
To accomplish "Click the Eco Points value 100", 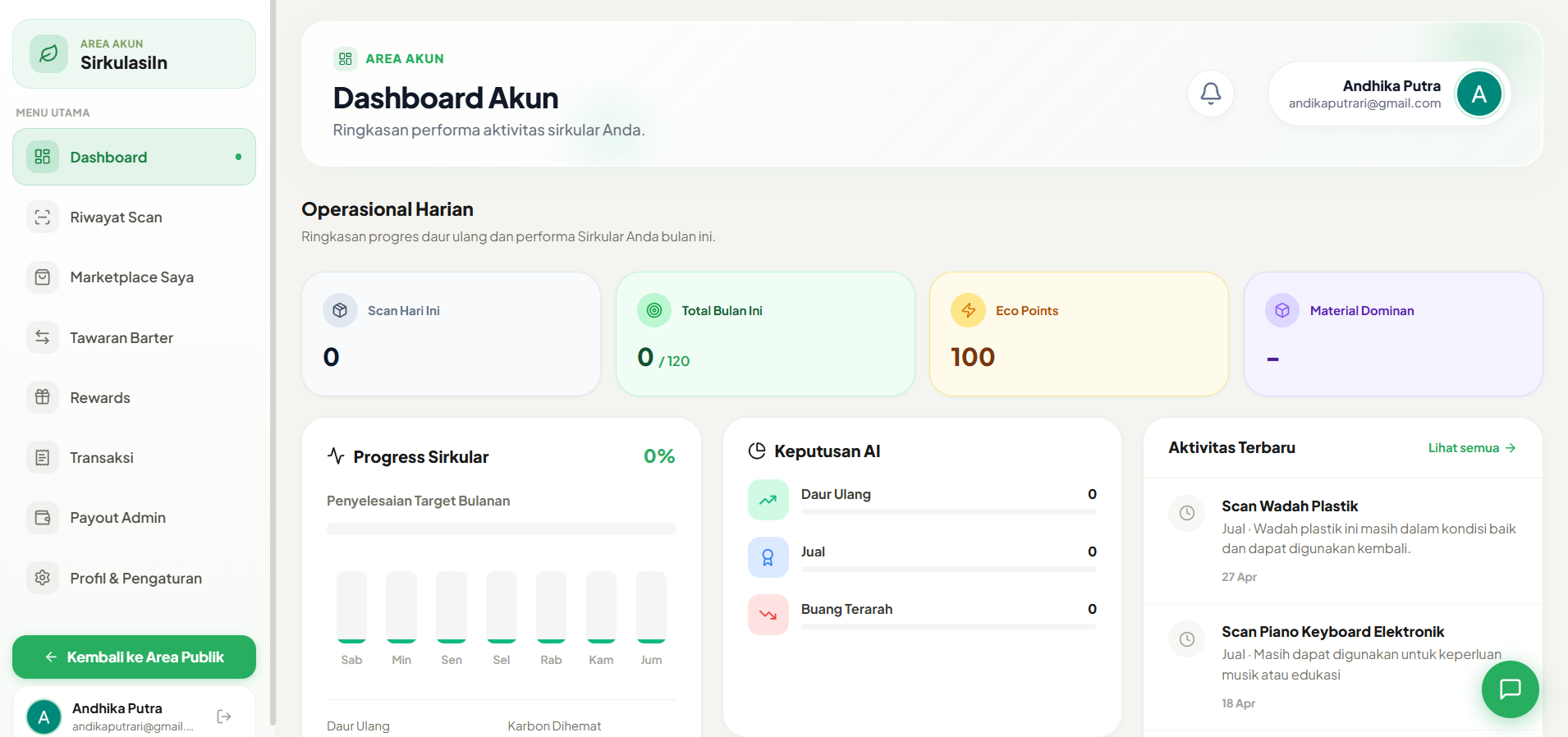I will [973, 357].
